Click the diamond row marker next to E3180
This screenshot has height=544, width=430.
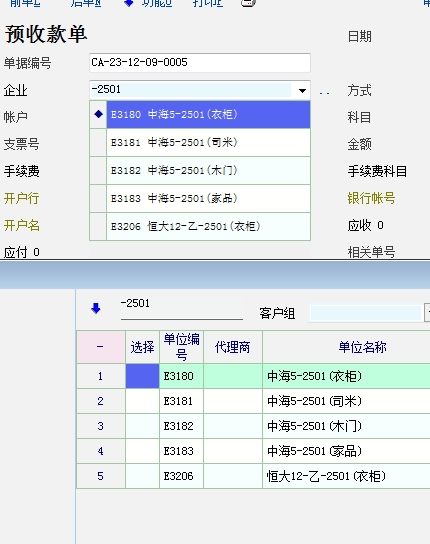[99, 114]
